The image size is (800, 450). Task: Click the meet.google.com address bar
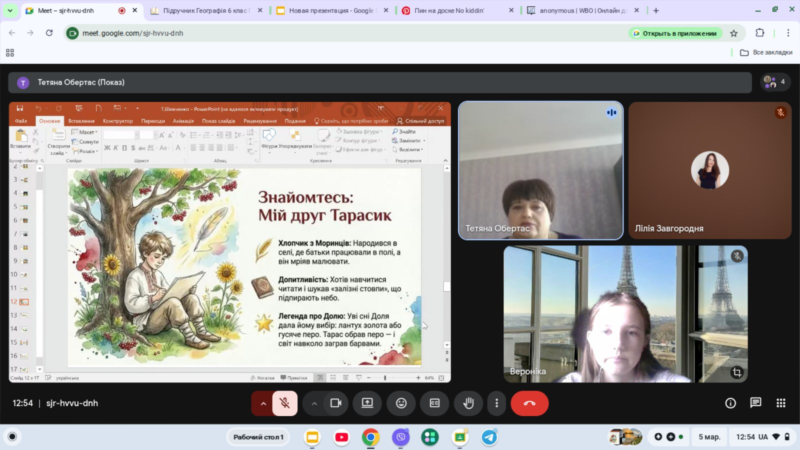[300, 32]
